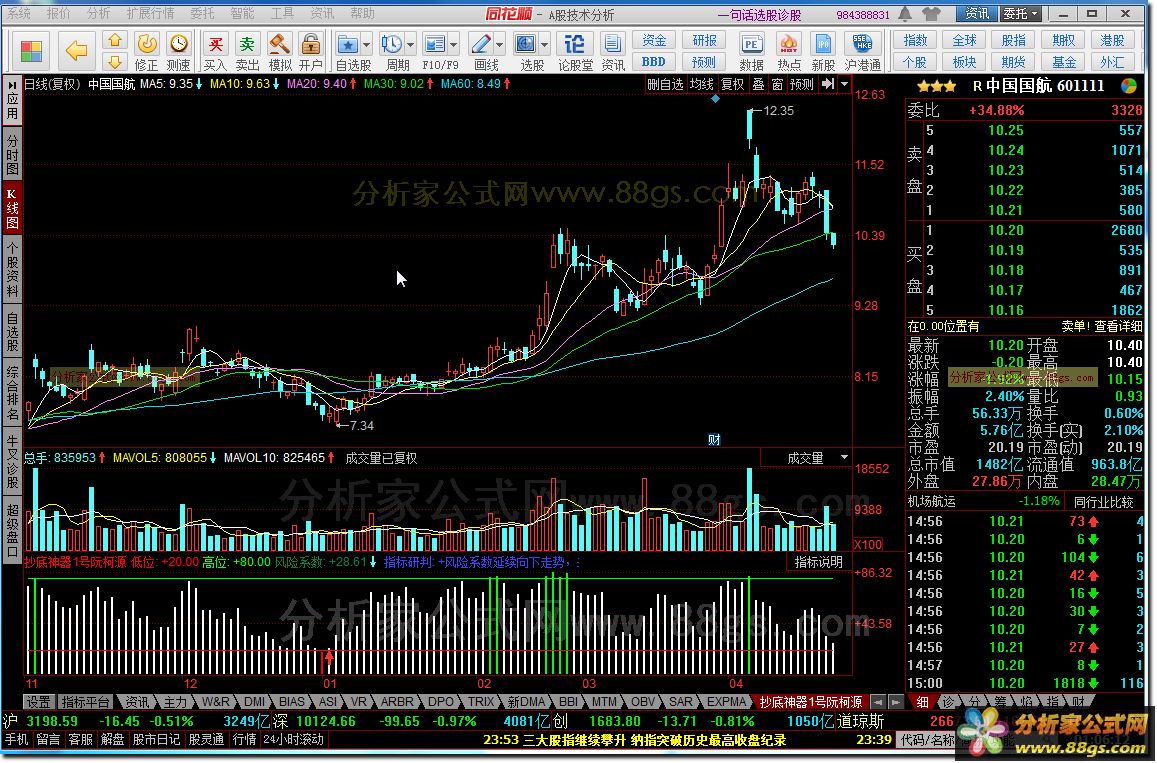Select the DMI indicator tab
This screenshot has height=763, width=1157.
click(255, 702)
